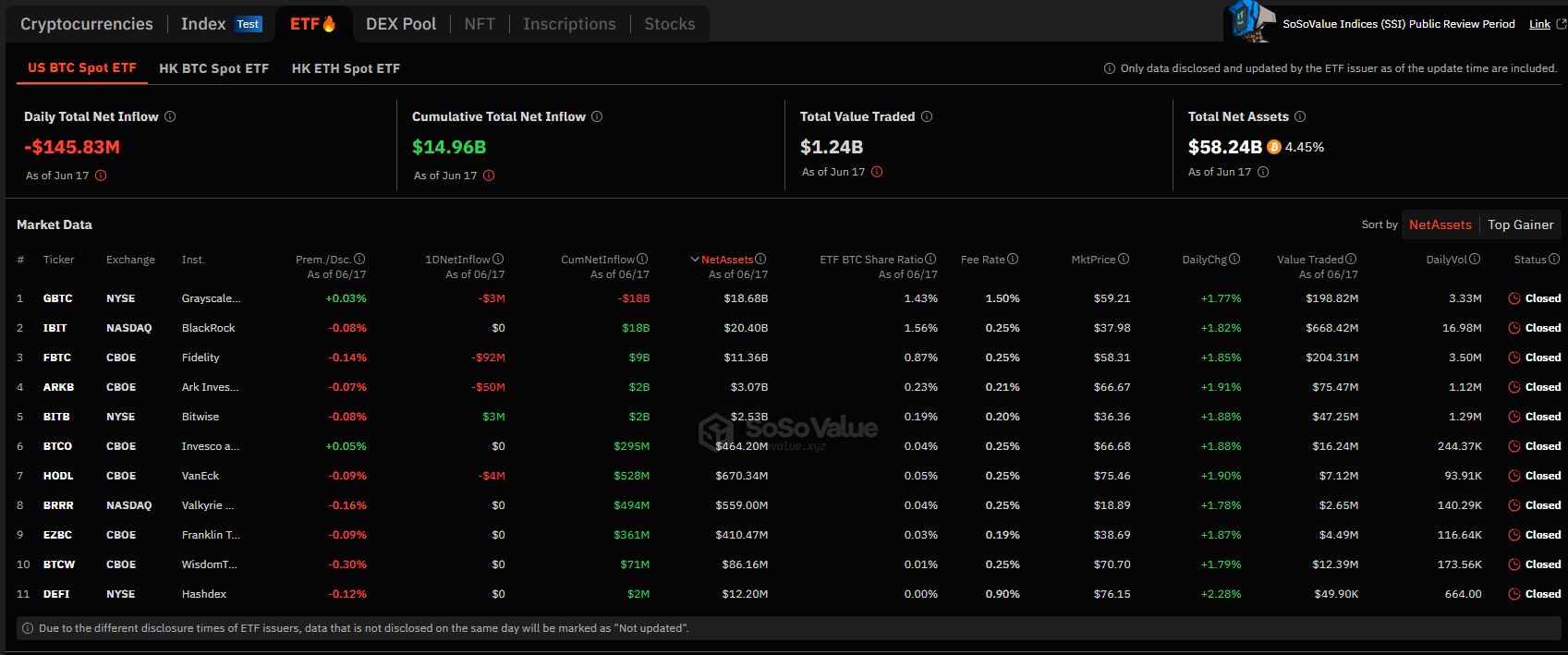Viewport: 1568px width, 655px height.
Task: Open the EZBC ticker row
Action: [57, 535]
